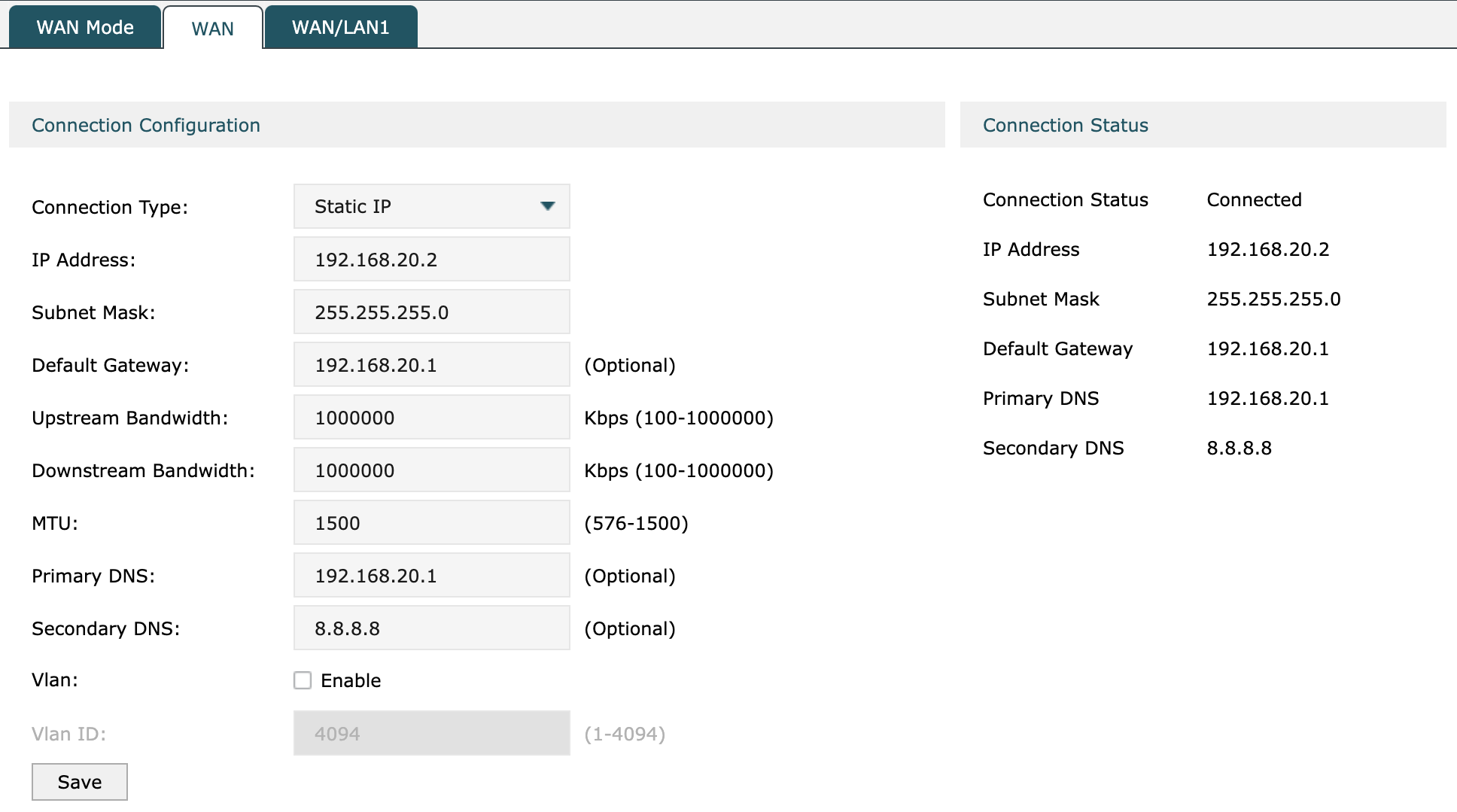Switch to the WAN Mode tab

point(85,28)
